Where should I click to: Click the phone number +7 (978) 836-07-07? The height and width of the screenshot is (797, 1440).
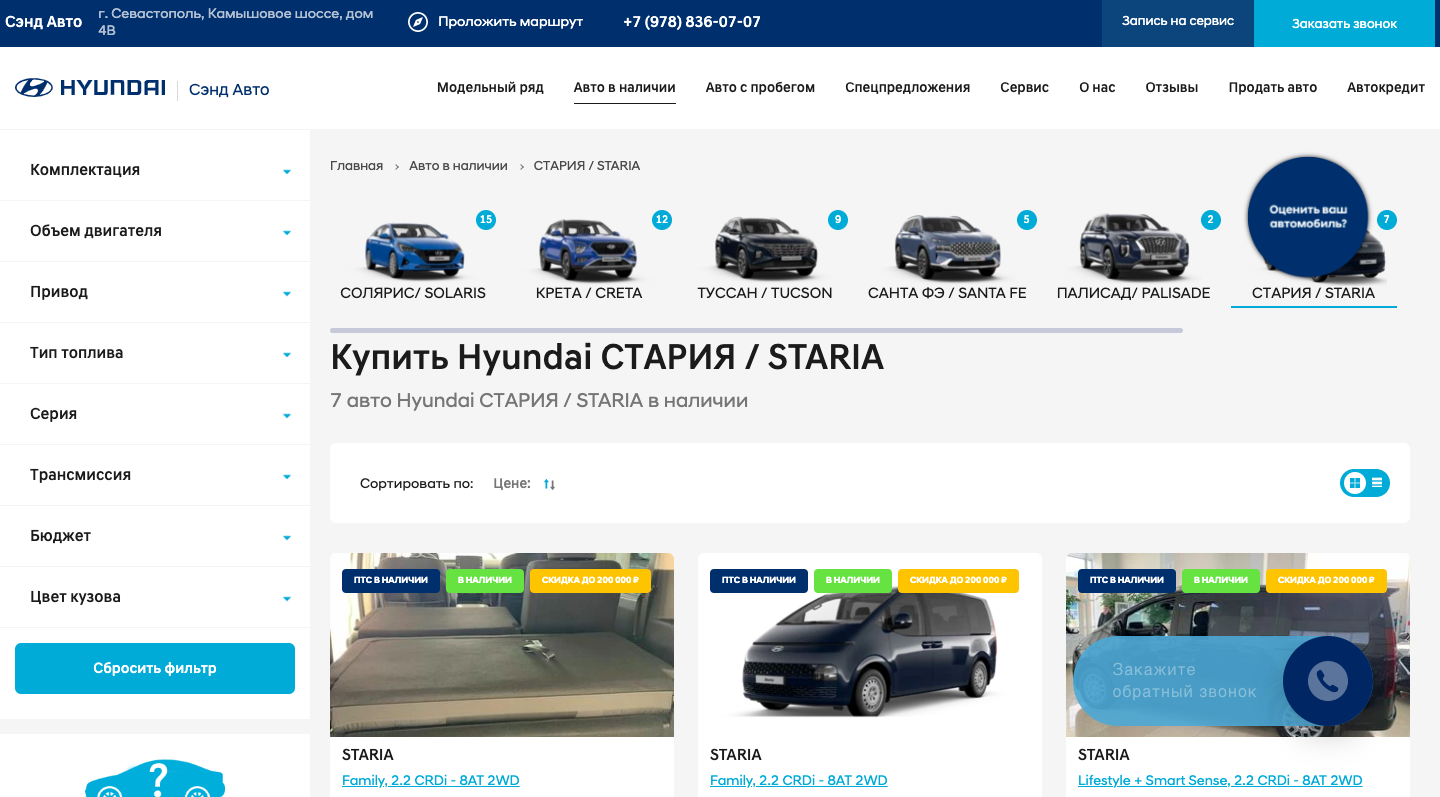pyautogui.click(x=692, y=22)
